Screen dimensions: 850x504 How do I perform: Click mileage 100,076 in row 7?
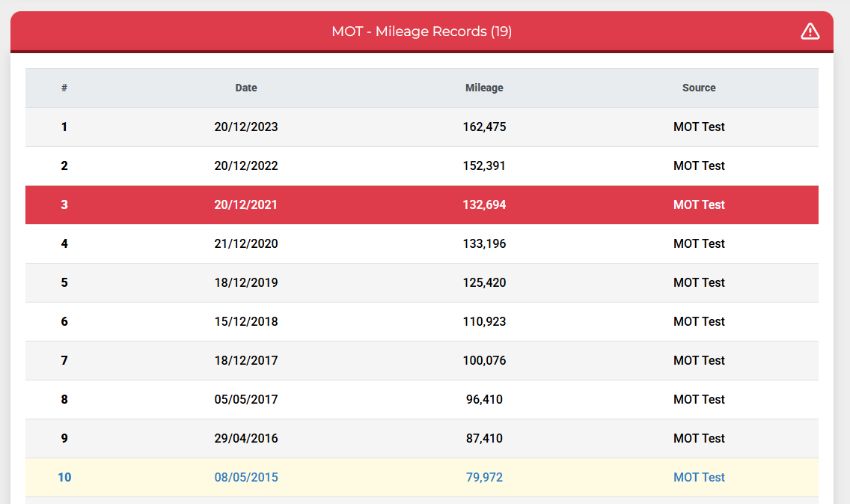[x=484, y=361]
